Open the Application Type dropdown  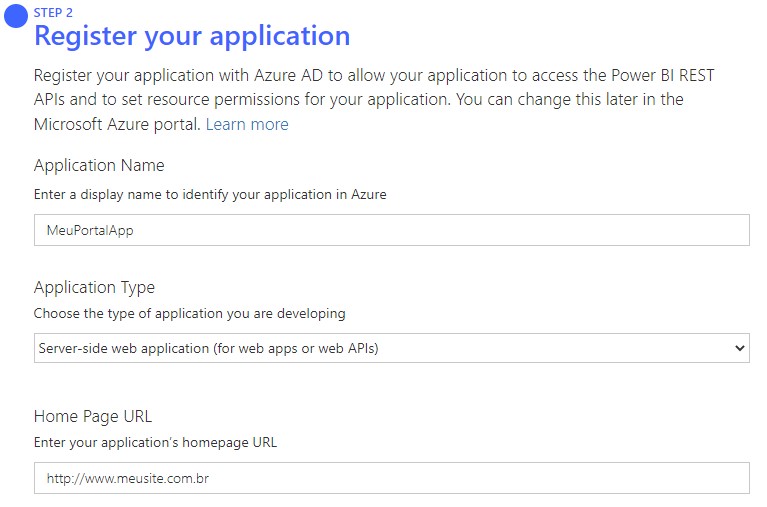click(391, 348)
